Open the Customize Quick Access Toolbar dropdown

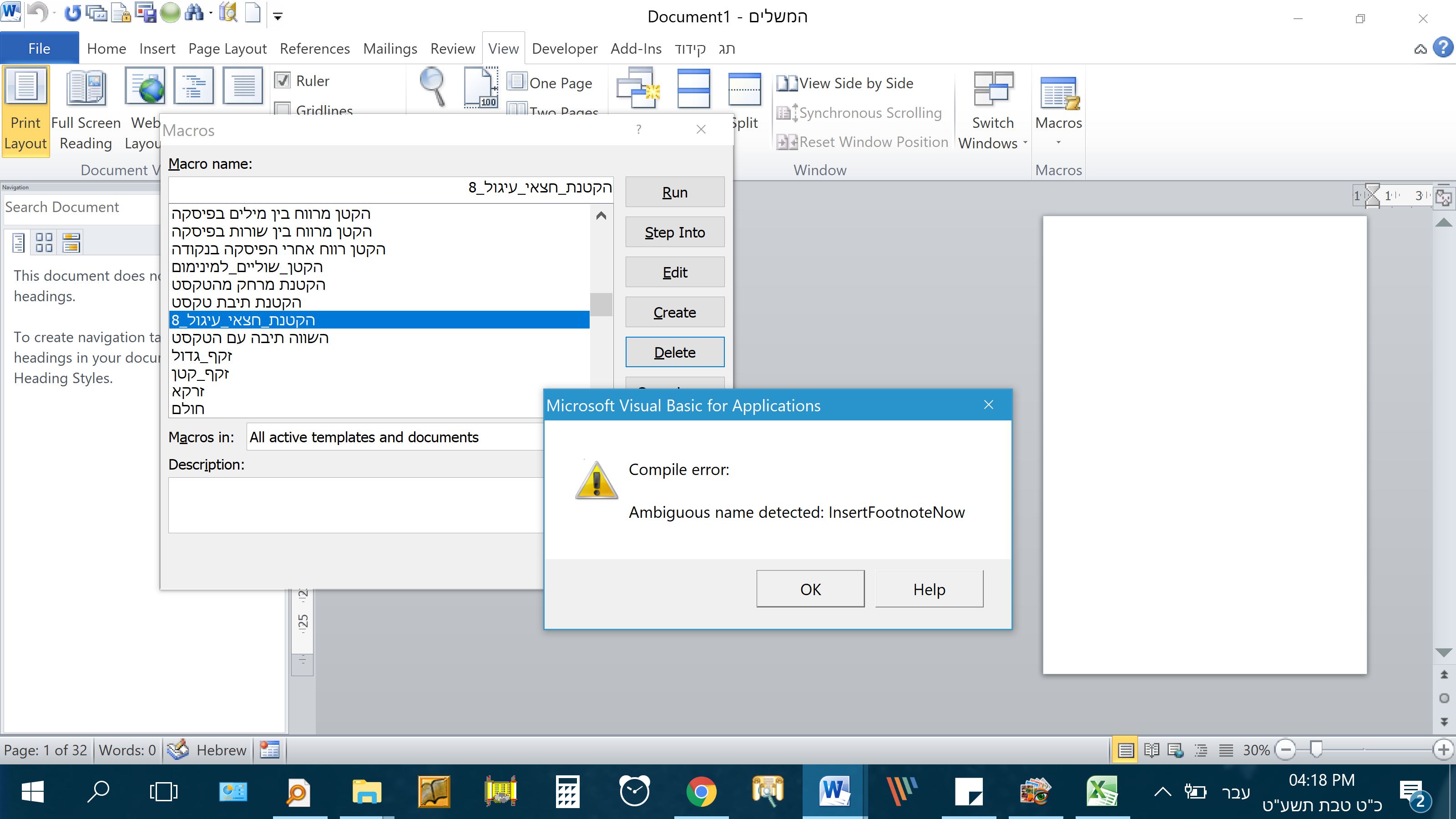[x=278, y=16]
